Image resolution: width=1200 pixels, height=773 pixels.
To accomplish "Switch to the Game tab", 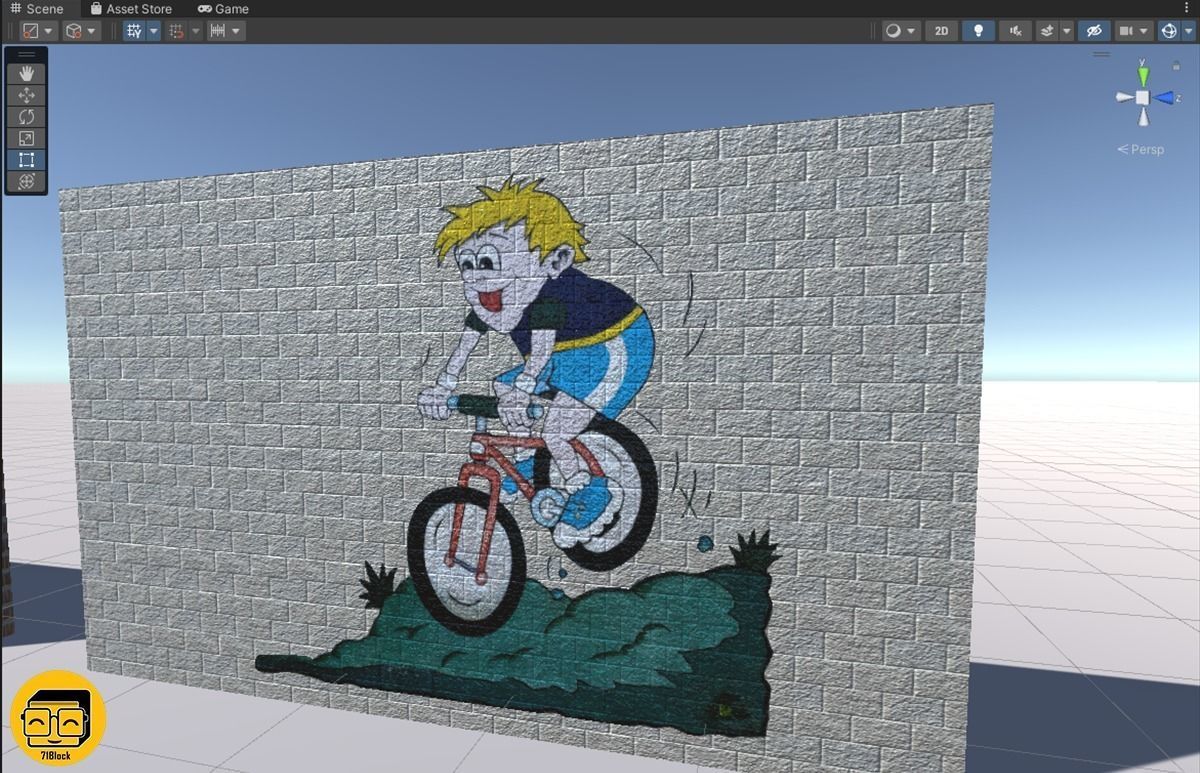I will [x=223, y=9].
